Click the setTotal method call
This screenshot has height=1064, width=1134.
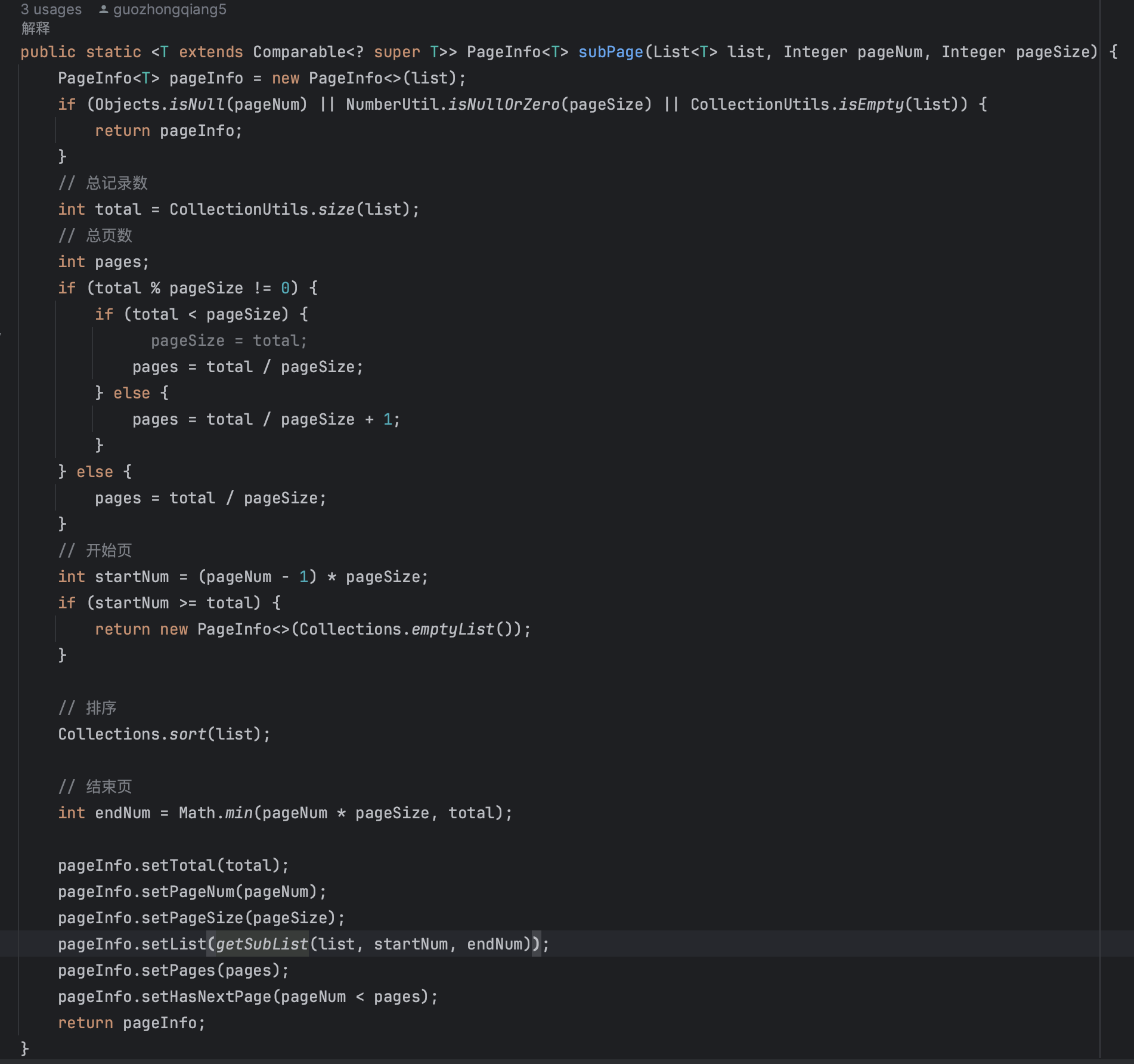pos(178,865)
